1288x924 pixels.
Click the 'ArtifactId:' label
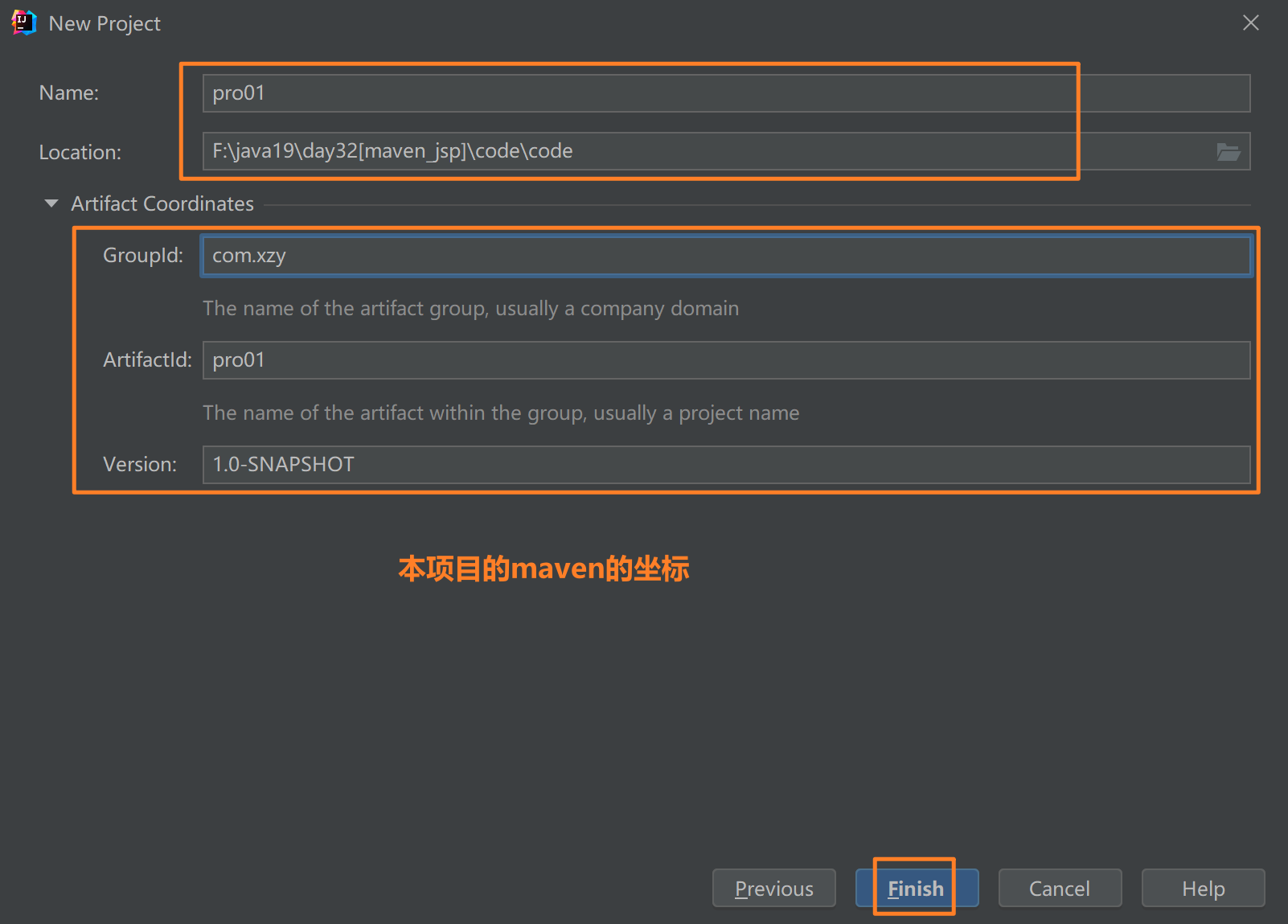(x=148, y=359)
